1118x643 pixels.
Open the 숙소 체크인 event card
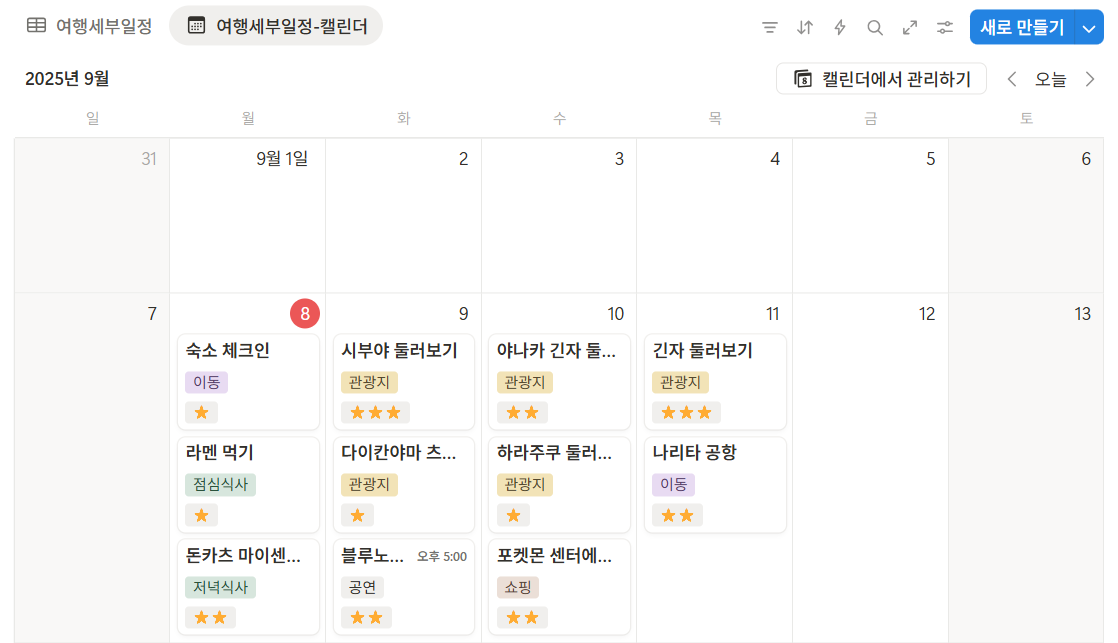point(247,381)
